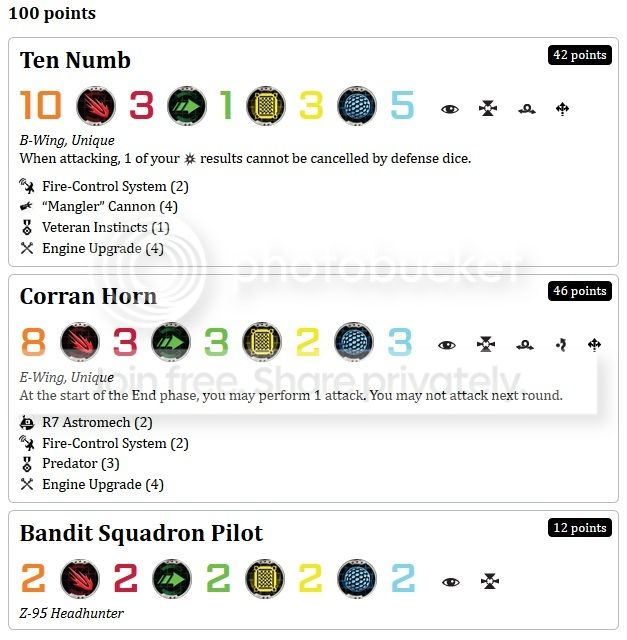627x640 pixels.
Task: Open the Corran Horn pilot name
Action: click(88, 296)
